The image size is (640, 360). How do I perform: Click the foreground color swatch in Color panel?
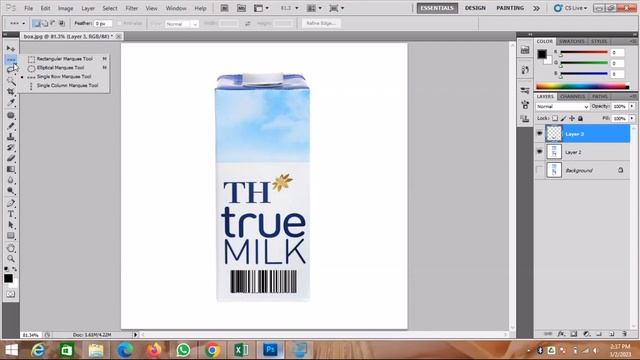pyautogui.click(x=542, y=54)
